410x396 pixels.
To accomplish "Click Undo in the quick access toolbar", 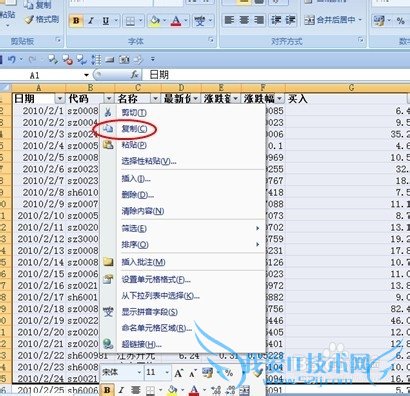I will coord(12,60).
